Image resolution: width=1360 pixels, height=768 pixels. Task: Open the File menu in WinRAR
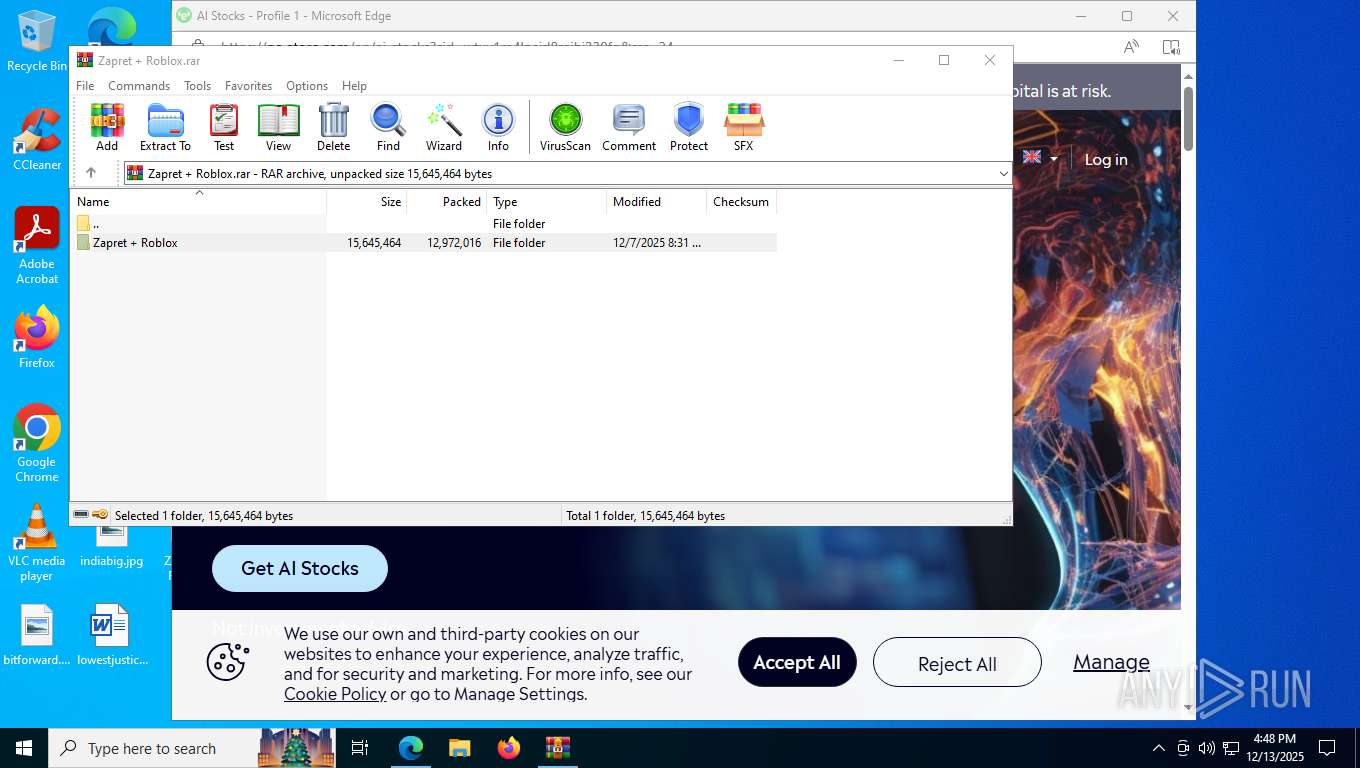(85, 86)
